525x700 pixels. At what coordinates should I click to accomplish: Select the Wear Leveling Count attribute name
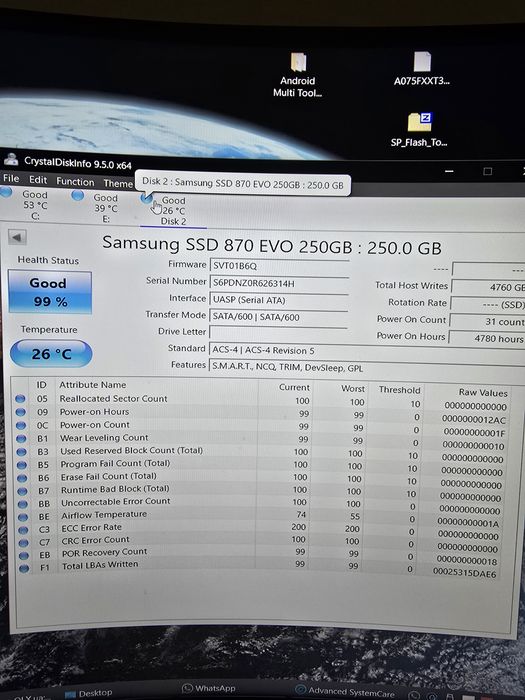pyautogui.click(x=104, y=438)
